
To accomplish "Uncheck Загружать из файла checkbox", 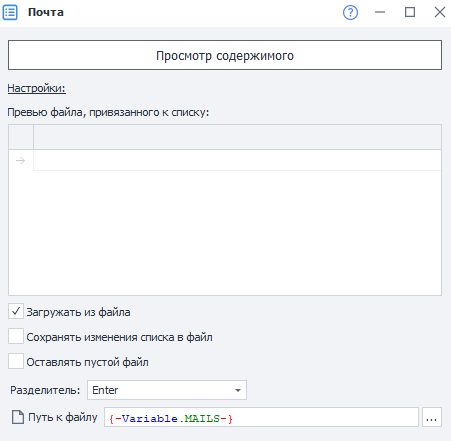I will 16,312.
